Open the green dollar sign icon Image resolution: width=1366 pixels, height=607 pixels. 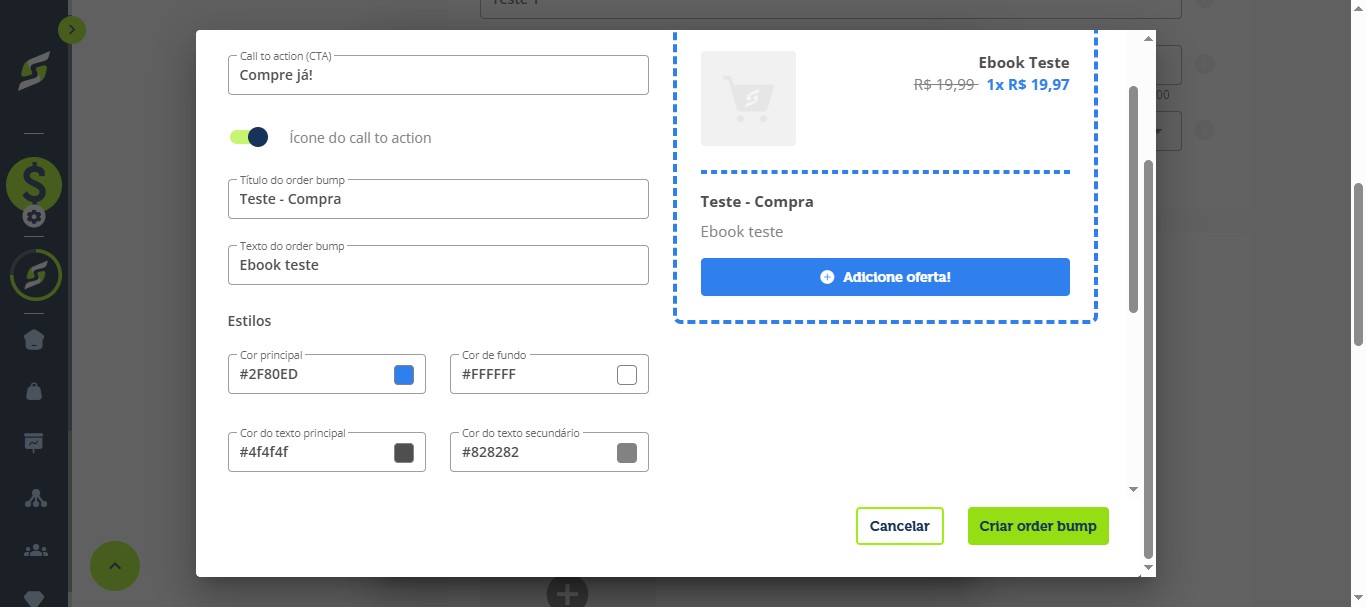(x=34, y=184)
